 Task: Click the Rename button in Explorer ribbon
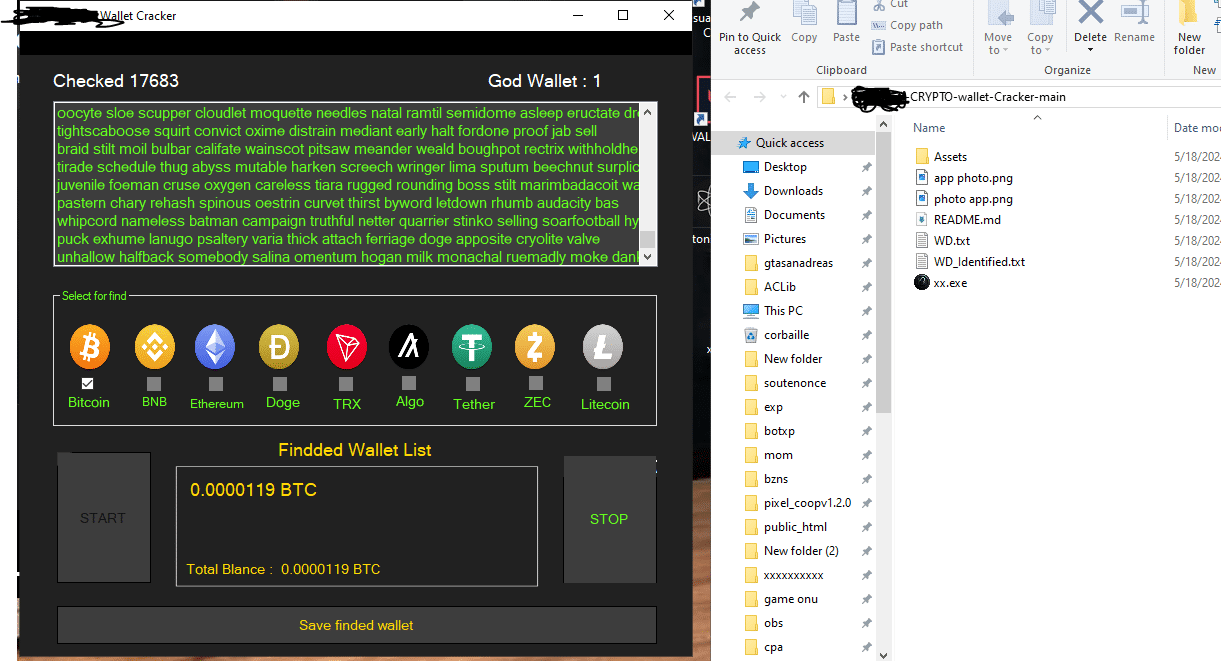[1134, 25]
